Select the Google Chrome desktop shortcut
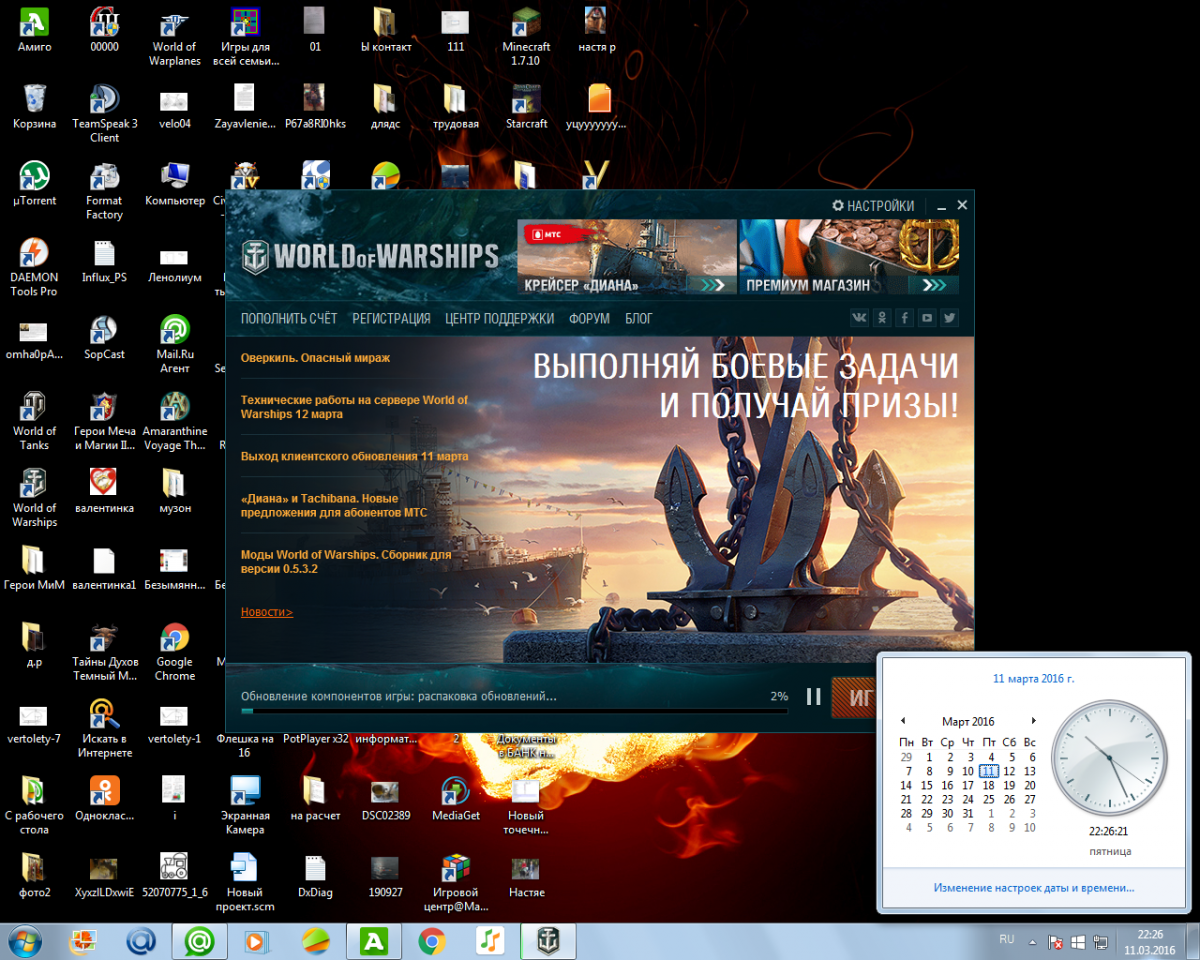 [175, 653]
